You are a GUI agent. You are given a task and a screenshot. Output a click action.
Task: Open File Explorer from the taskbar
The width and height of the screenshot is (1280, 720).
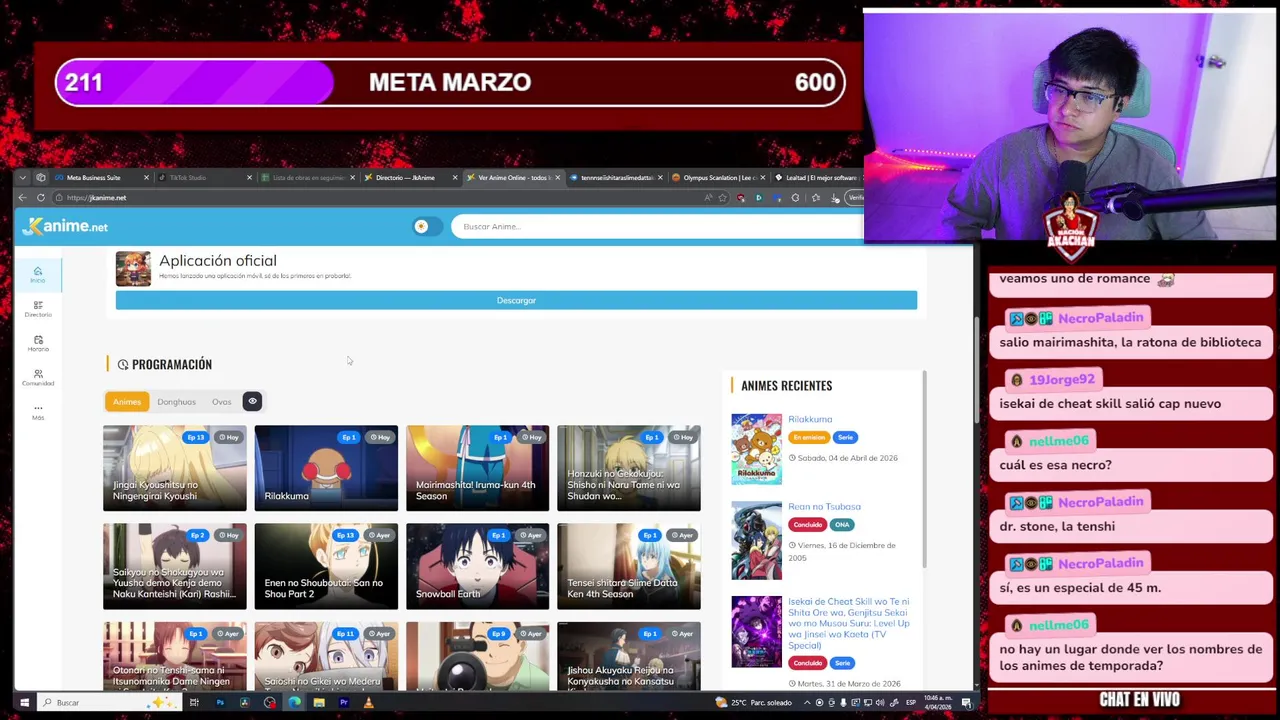pos(318,703)
